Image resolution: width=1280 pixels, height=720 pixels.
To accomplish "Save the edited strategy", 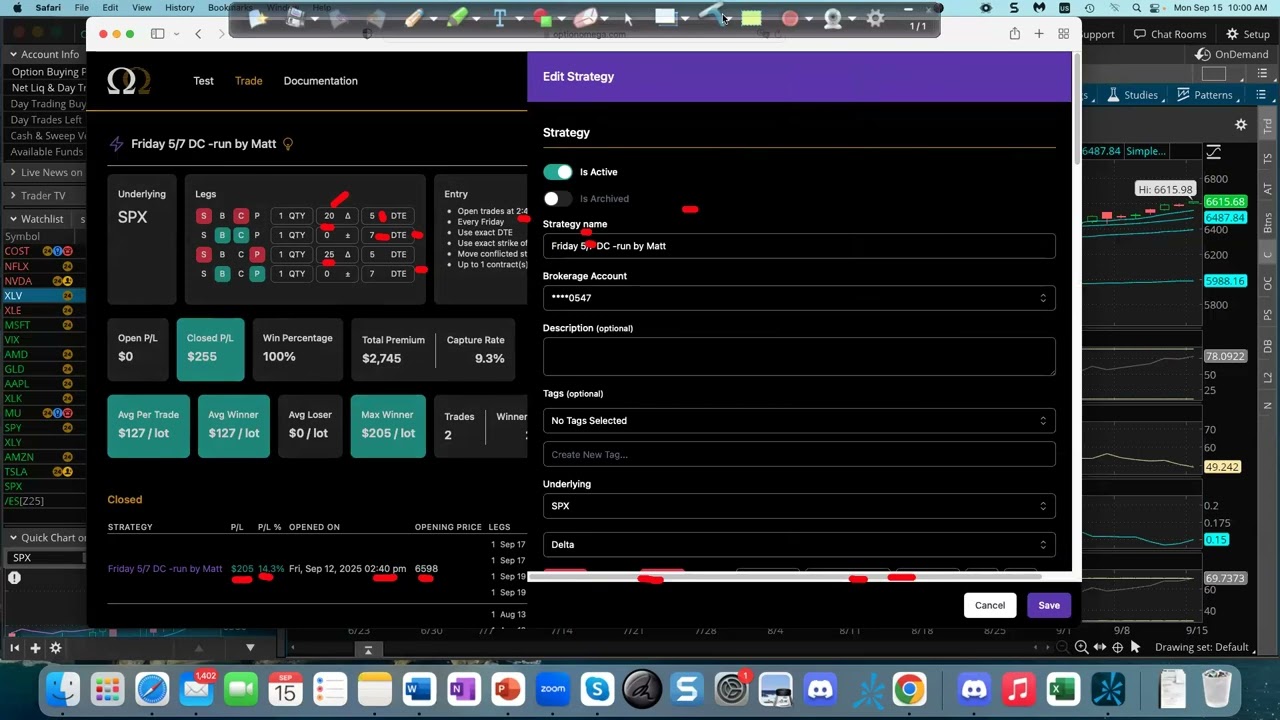I will [x=1049, y=605].
